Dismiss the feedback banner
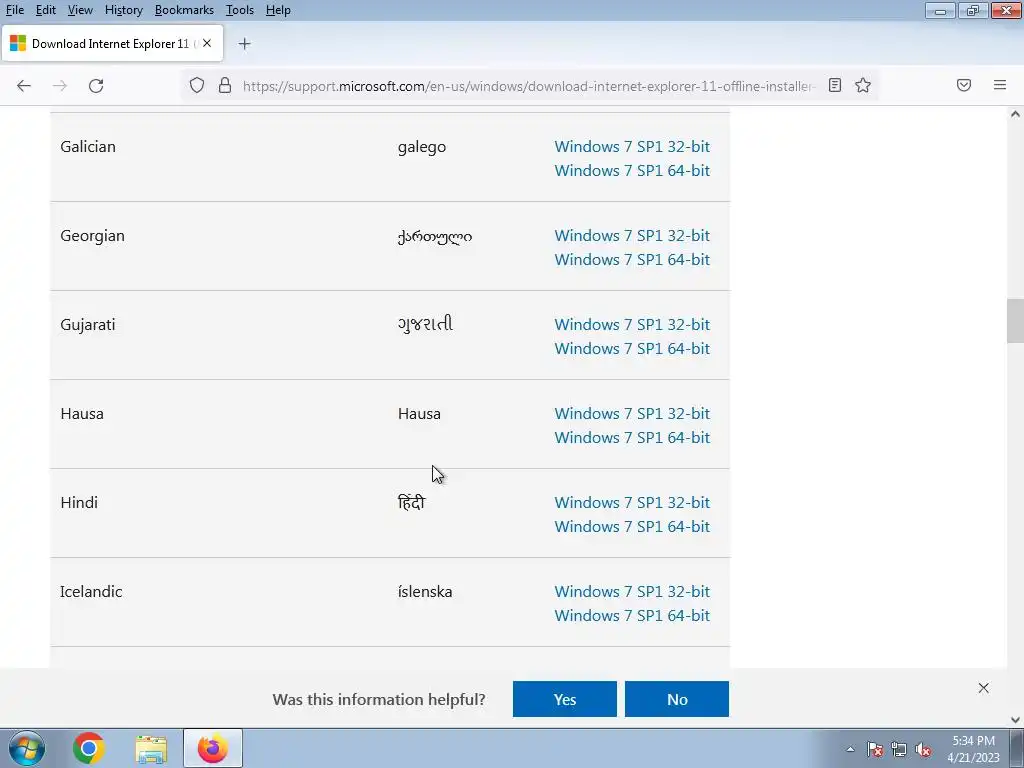 [984, 688]
